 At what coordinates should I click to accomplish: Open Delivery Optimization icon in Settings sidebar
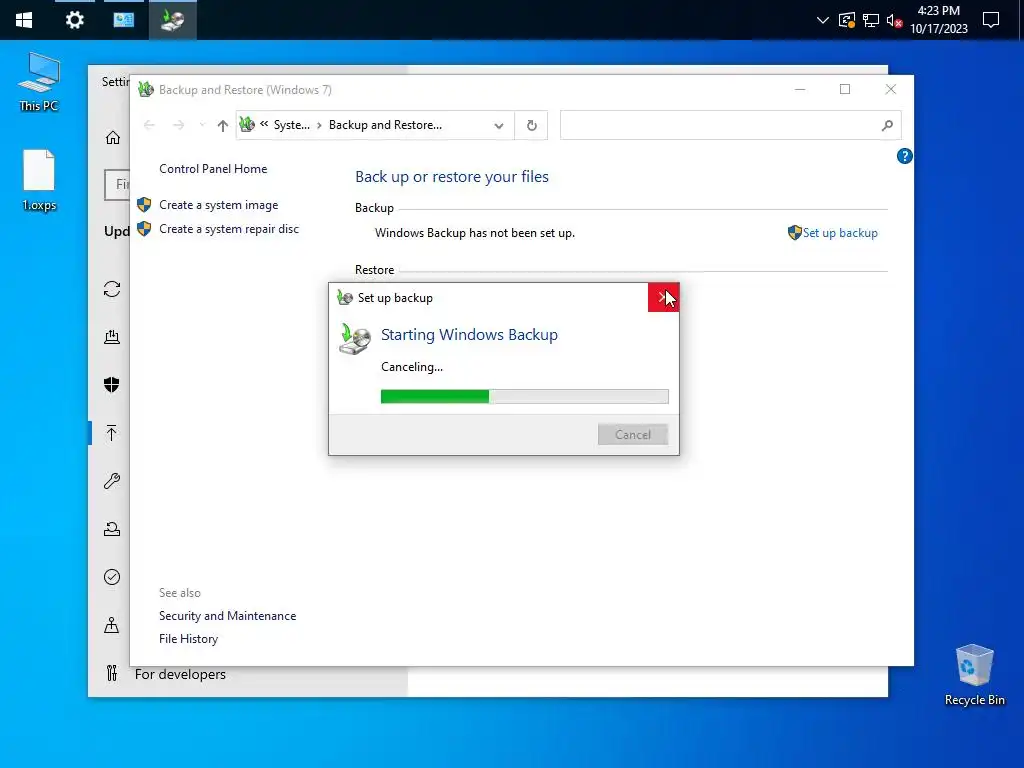tap(112, 337)
